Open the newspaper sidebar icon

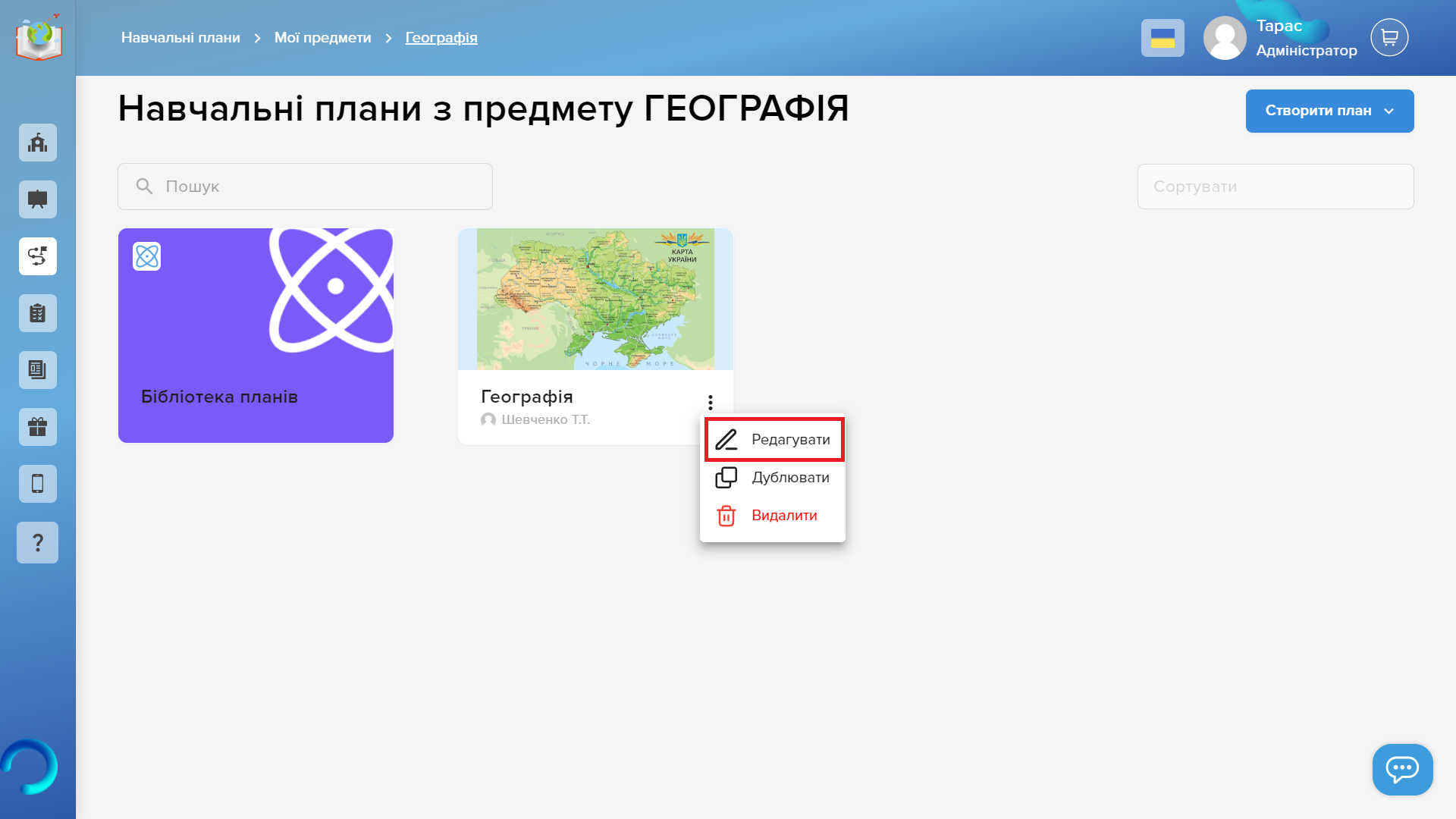click(38, 370)
